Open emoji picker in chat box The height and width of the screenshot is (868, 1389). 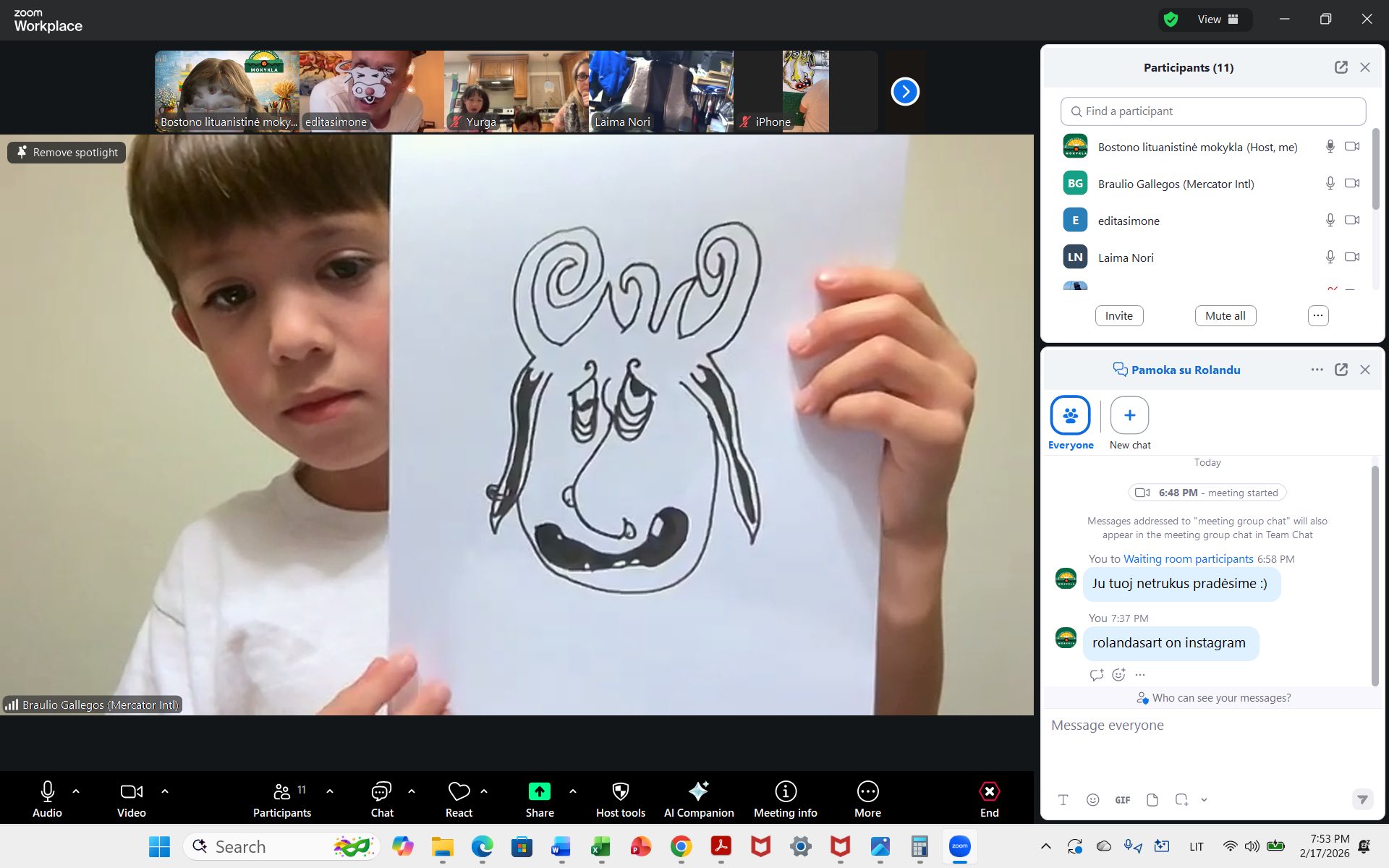click(1092, 800)
